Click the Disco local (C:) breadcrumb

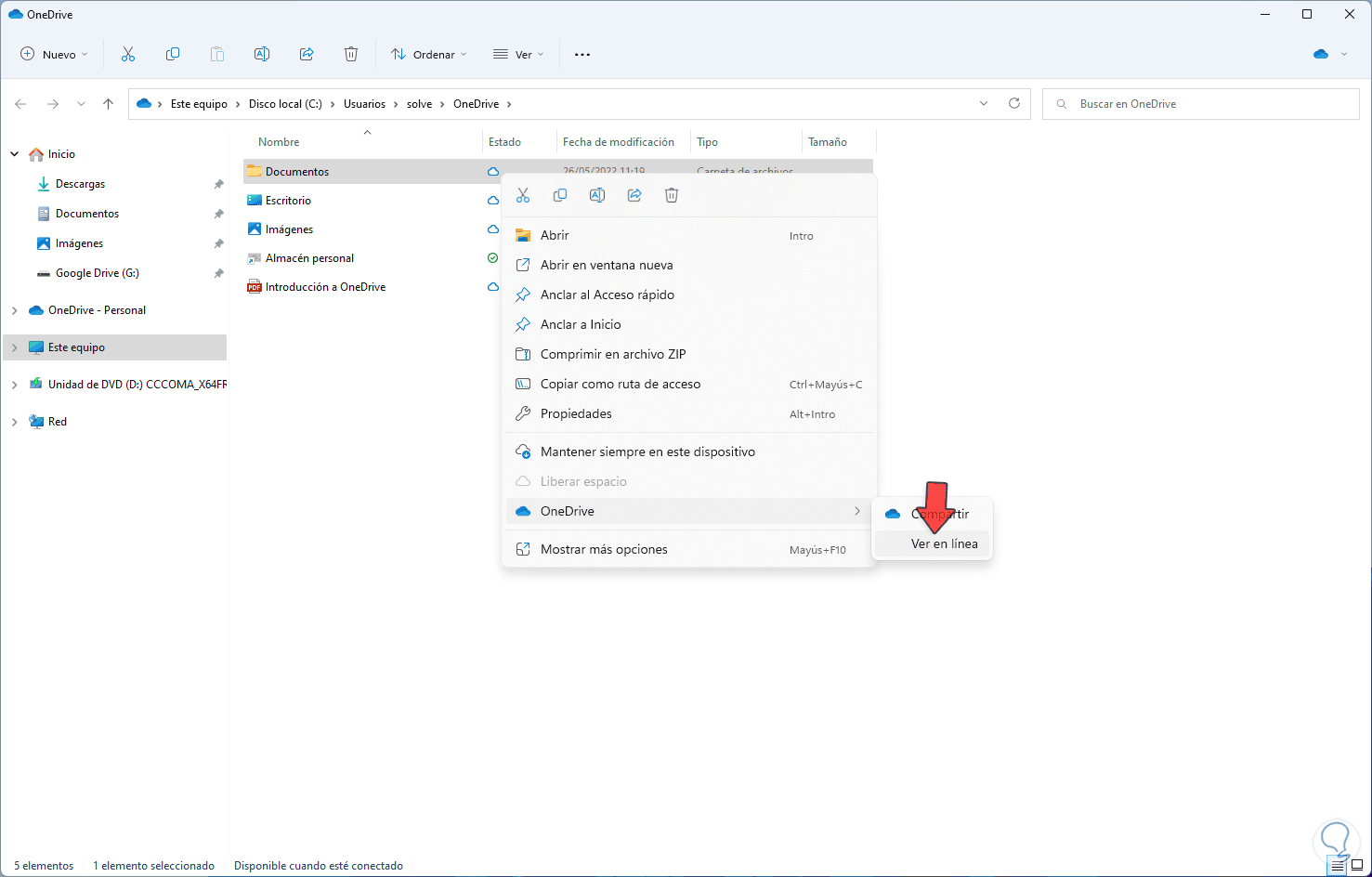[285, 104]
